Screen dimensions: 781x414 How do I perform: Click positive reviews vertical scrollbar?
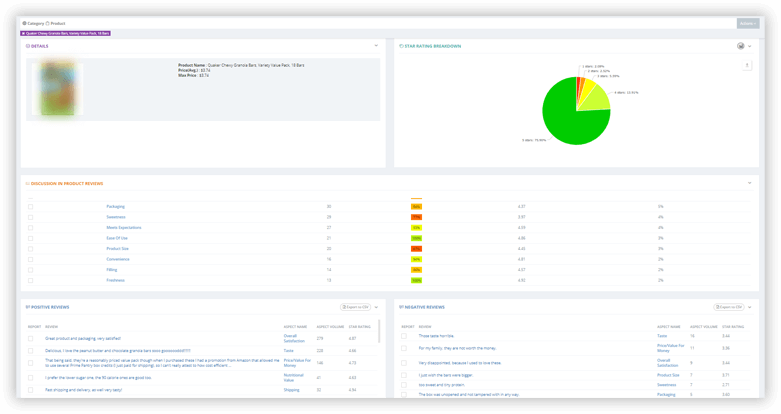pos(380,331)
